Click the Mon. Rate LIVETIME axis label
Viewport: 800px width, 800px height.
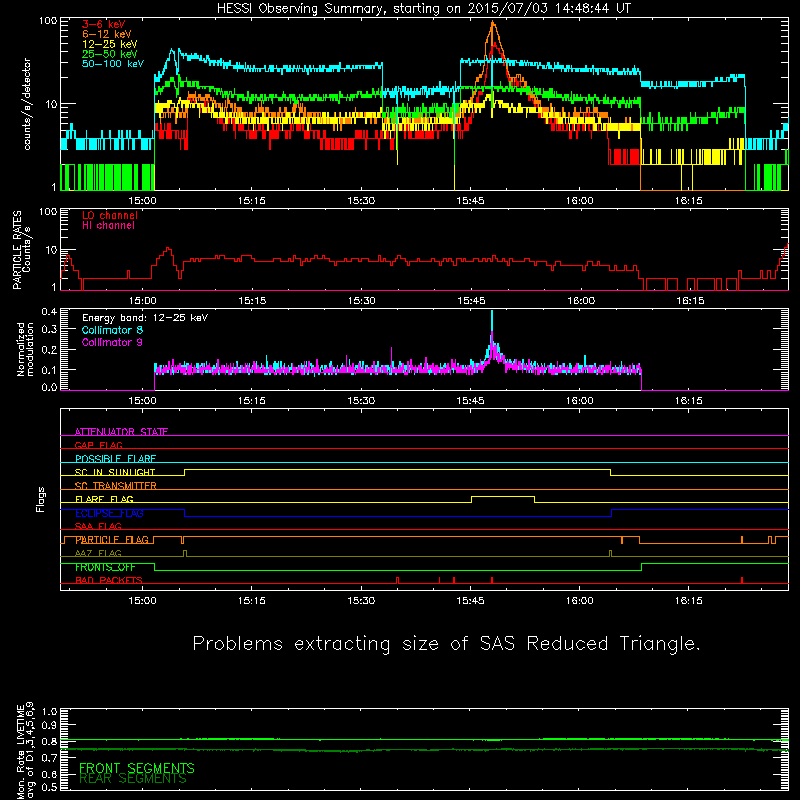25,750
